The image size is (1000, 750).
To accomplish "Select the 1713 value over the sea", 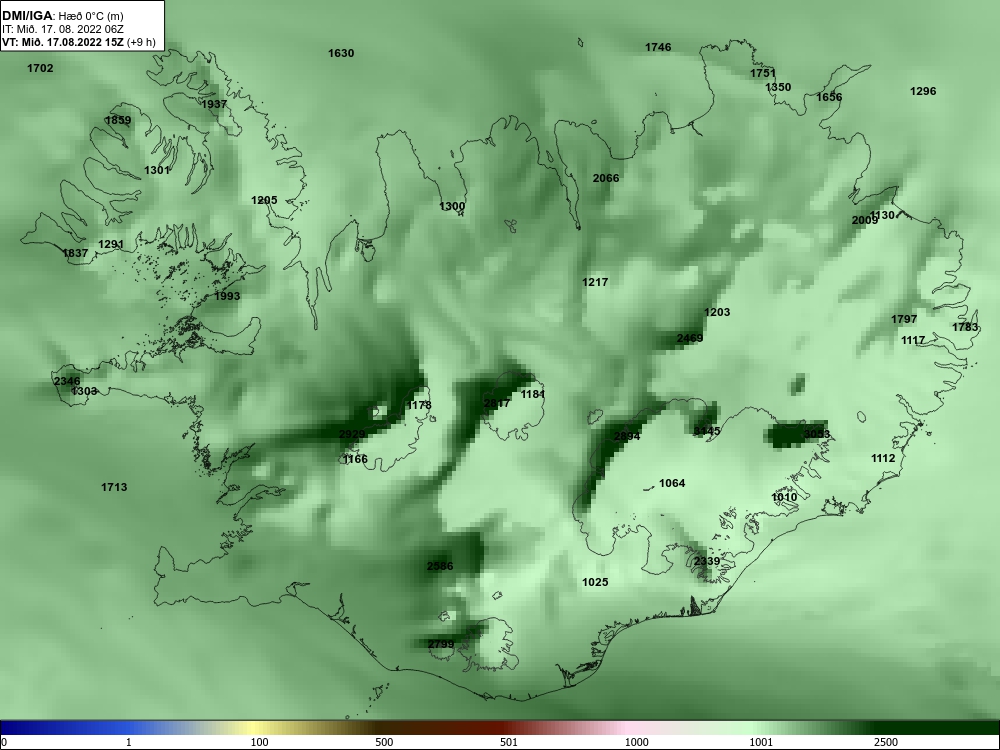I will pyautogui.click(x=114, y=487).
